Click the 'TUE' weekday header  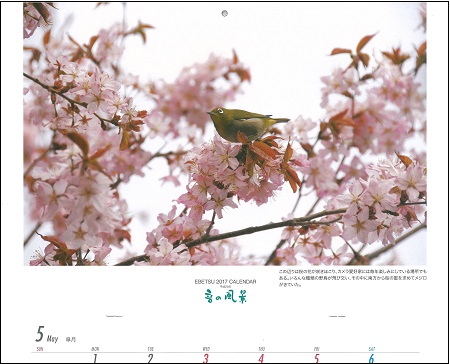[151, 349]
